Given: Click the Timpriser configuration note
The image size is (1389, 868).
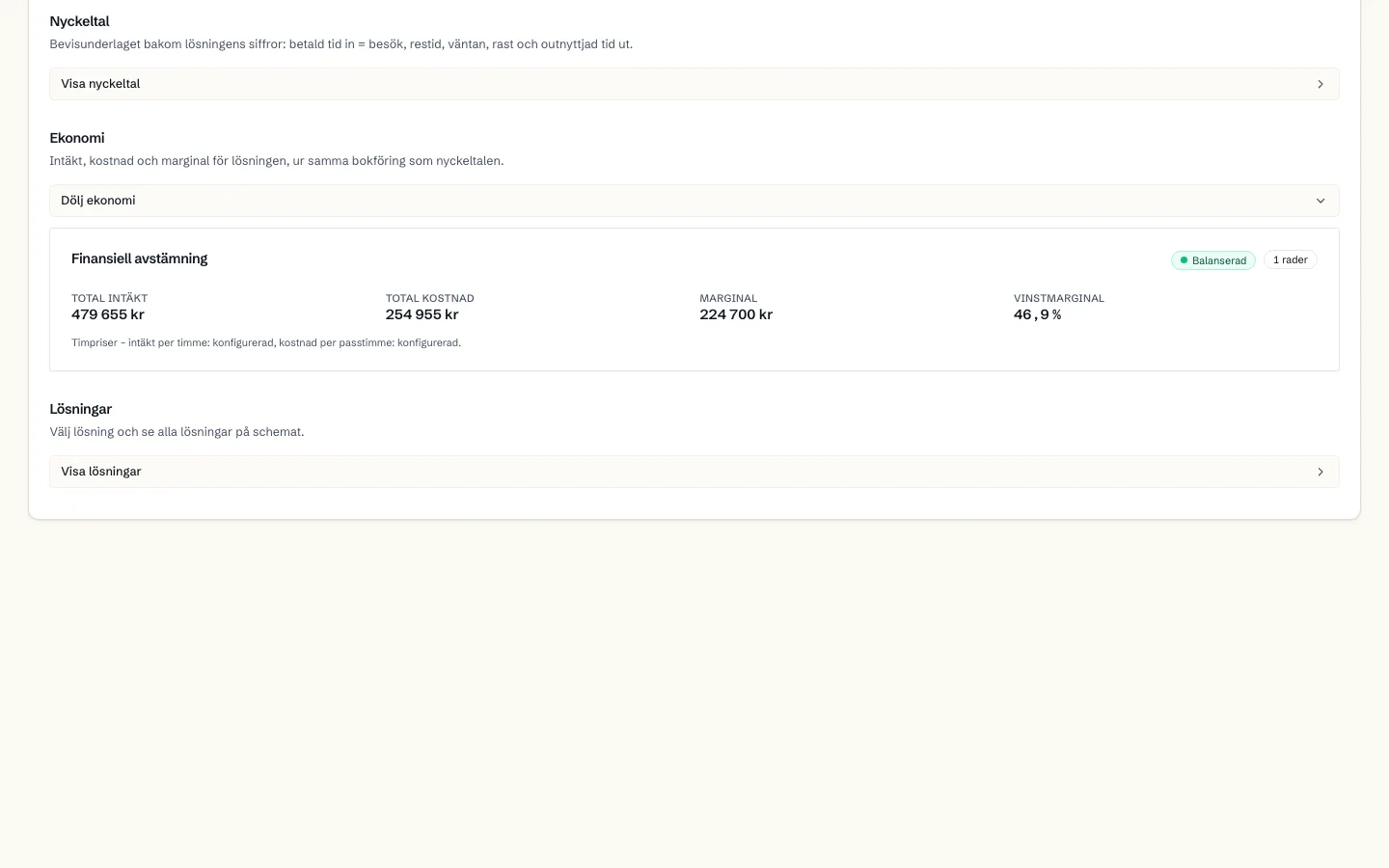Looking at the screenshot, I should click(x=266, y=342).
